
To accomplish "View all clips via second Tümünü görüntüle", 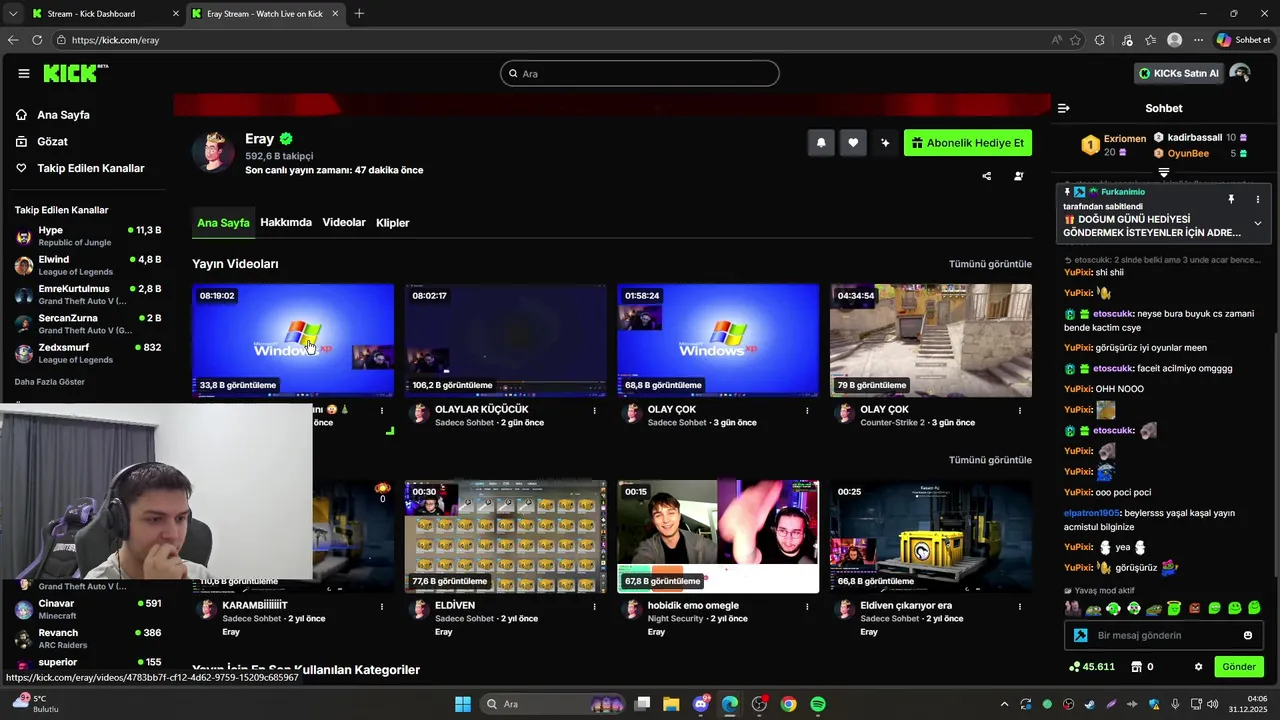I will click(990, 460).
